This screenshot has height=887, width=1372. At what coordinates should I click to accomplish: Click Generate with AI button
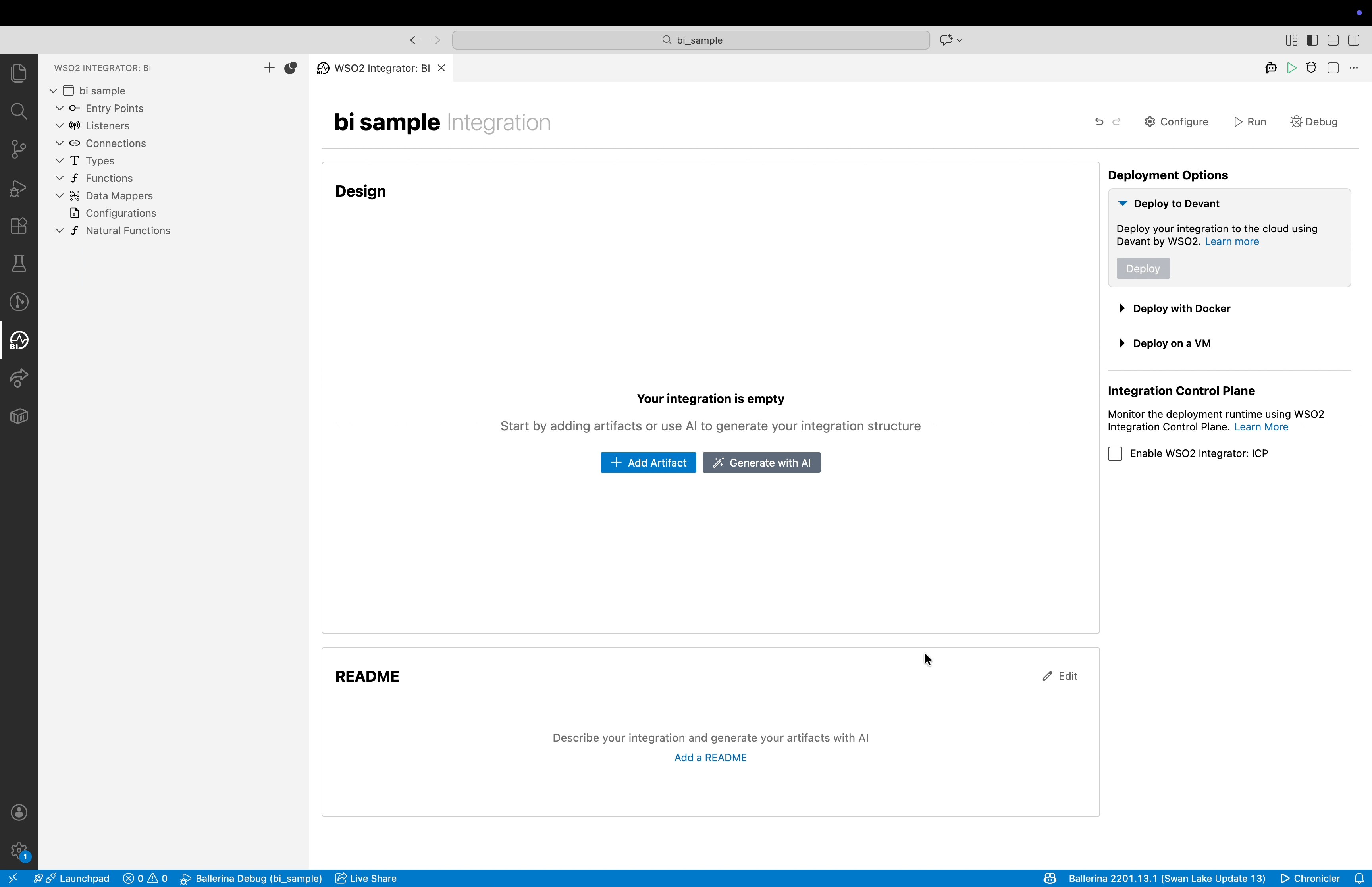761,463
